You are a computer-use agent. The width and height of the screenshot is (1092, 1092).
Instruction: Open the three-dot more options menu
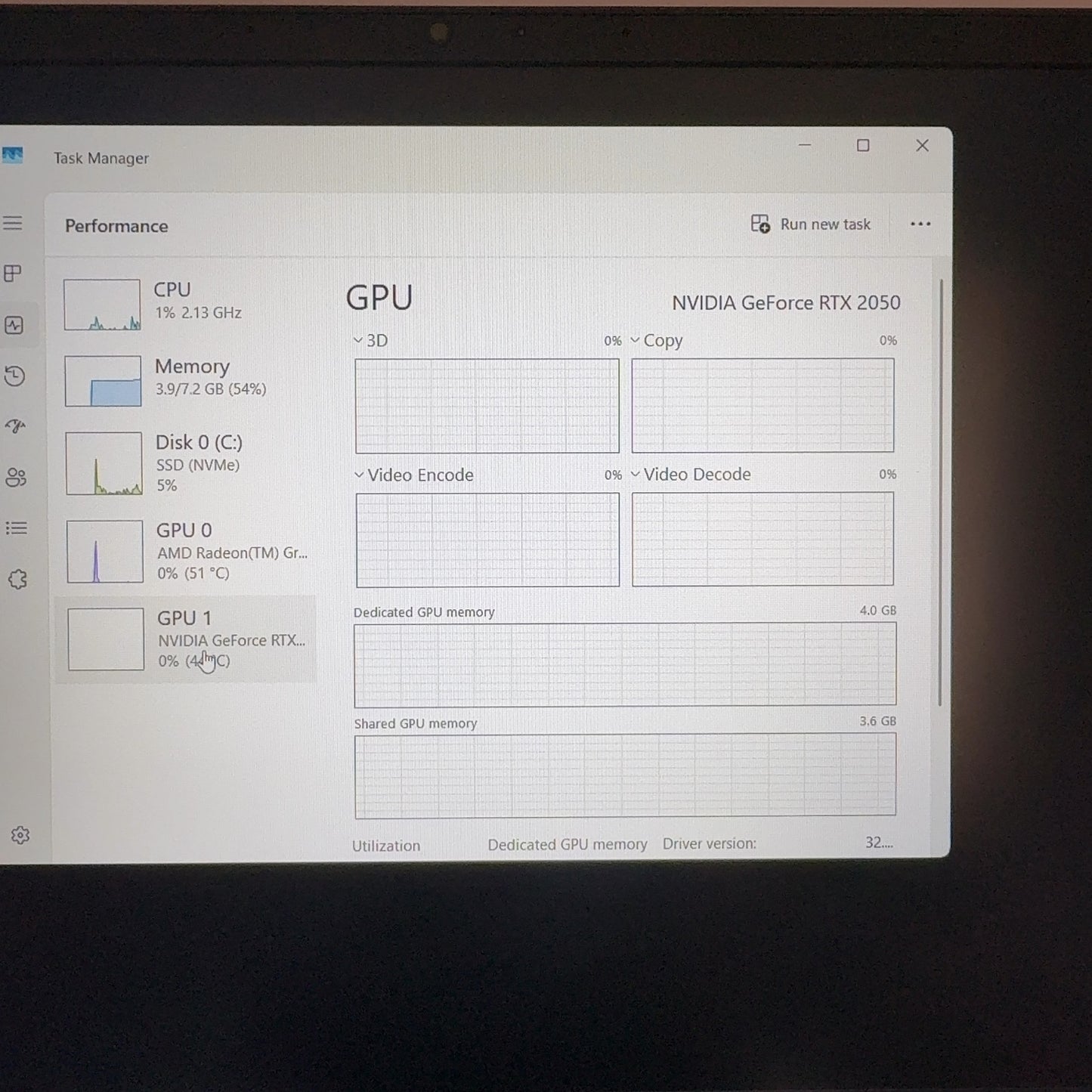tap(920, 224)
